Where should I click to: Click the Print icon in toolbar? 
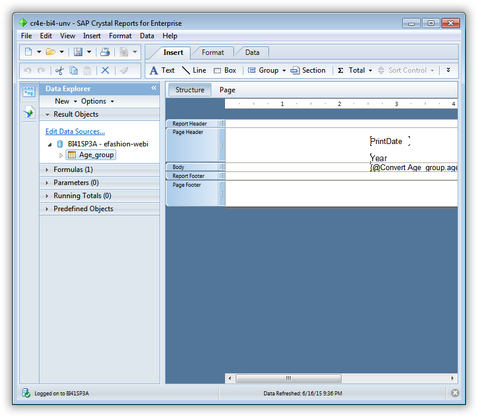coord(105,52)
